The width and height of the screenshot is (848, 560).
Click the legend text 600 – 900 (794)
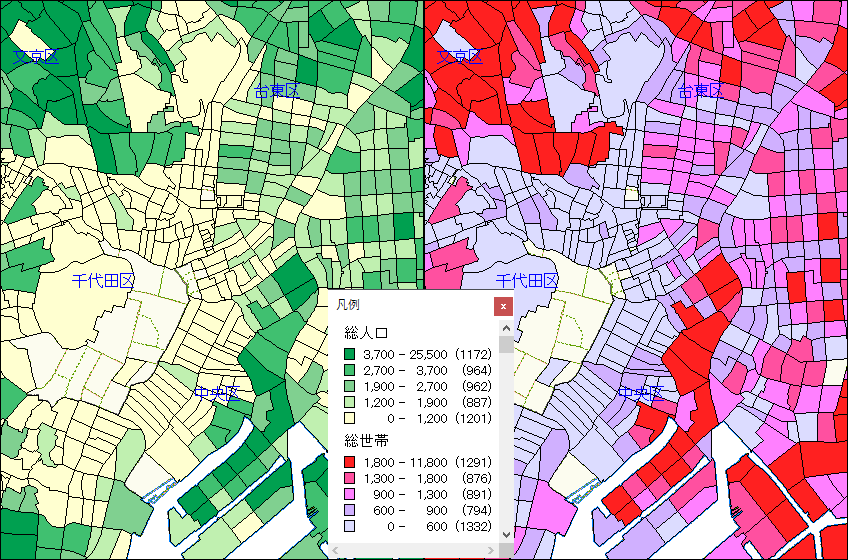pos(433,510)
